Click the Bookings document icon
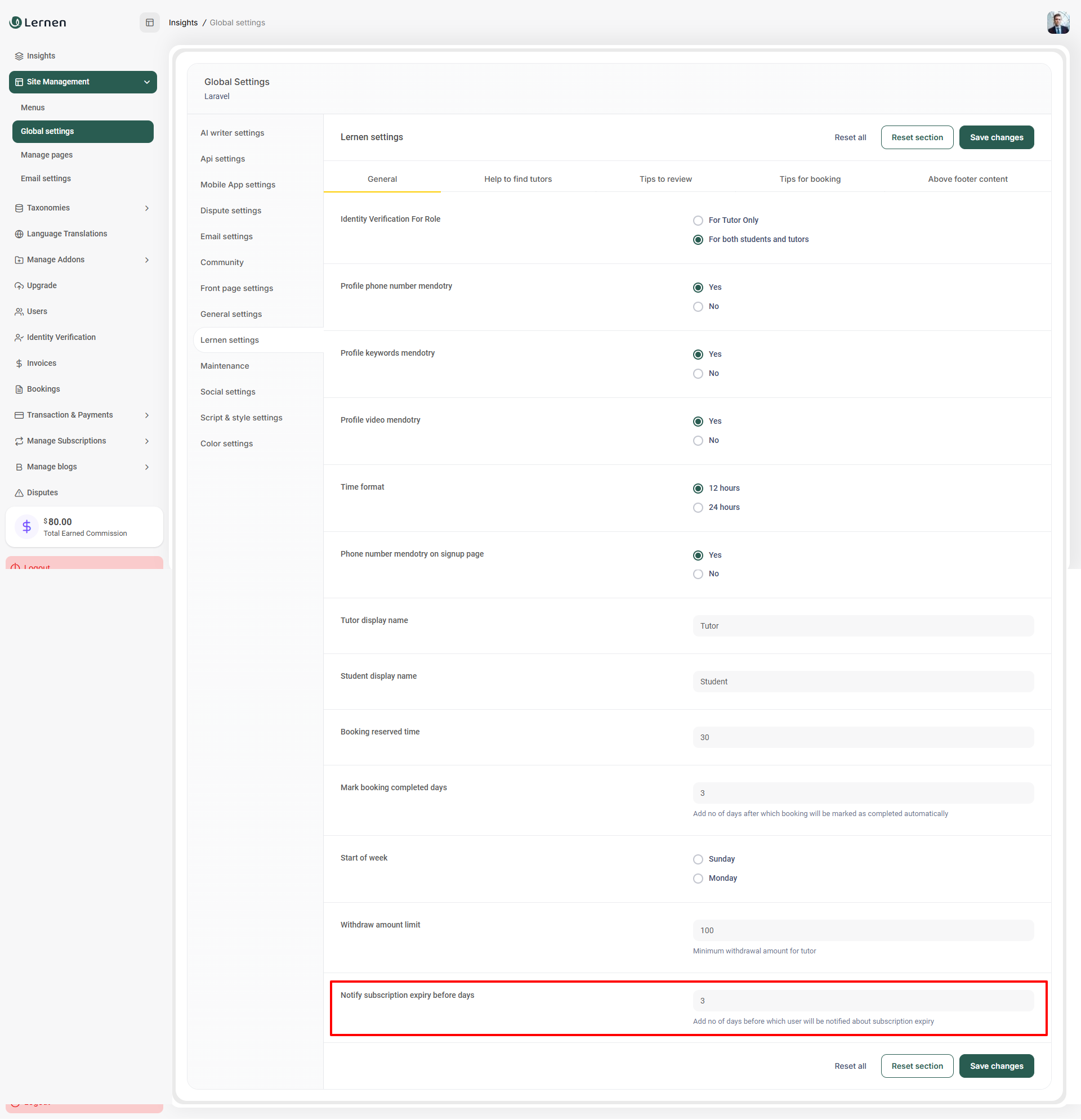The width and height of the screenshot is (1081, 1120). pos(19,389)
